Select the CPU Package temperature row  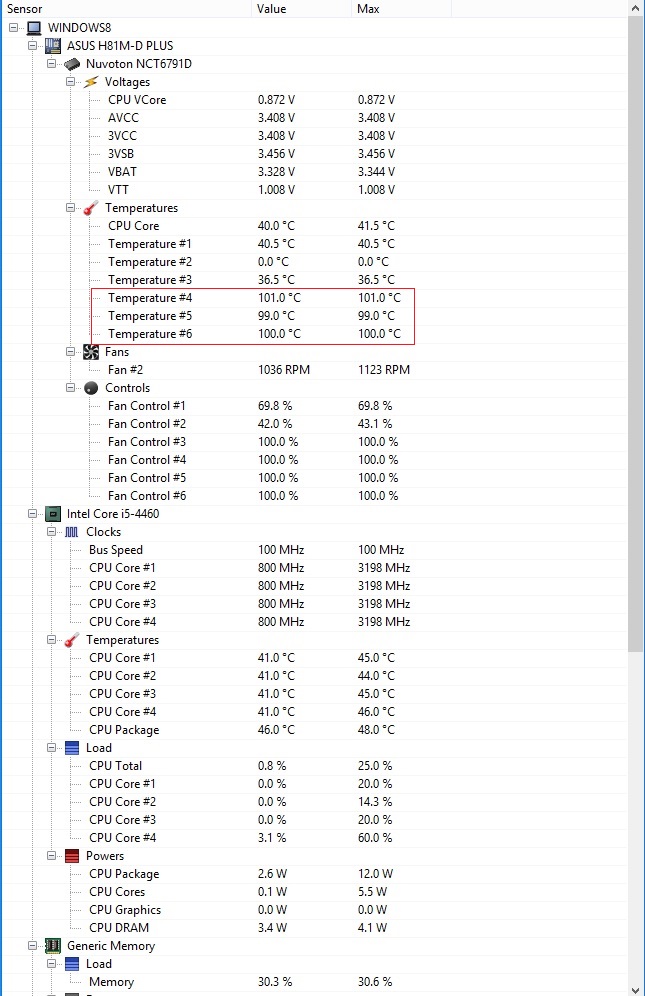pos(314,730)
